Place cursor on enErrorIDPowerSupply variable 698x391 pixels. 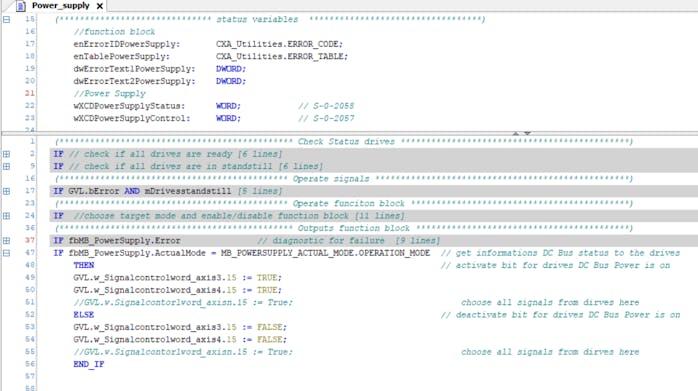(126, 44)
